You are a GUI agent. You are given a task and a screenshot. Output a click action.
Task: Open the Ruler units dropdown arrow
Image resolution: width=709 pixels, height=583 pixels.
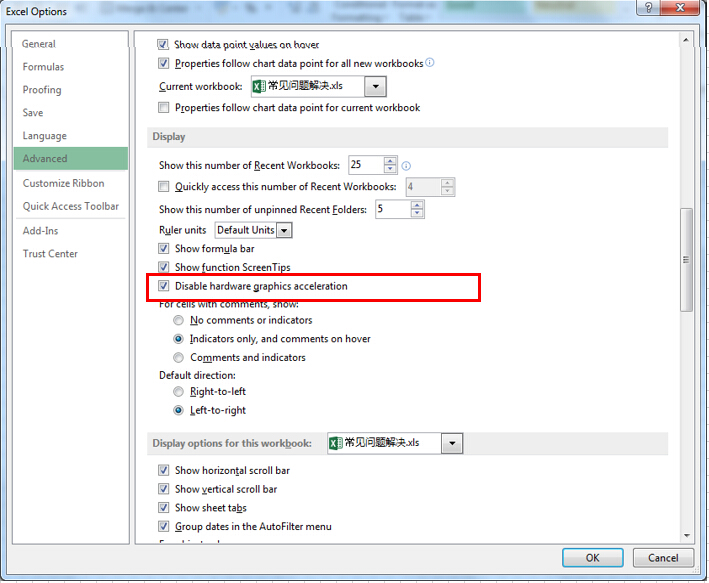pyautogui.click(x=284, y=230)
